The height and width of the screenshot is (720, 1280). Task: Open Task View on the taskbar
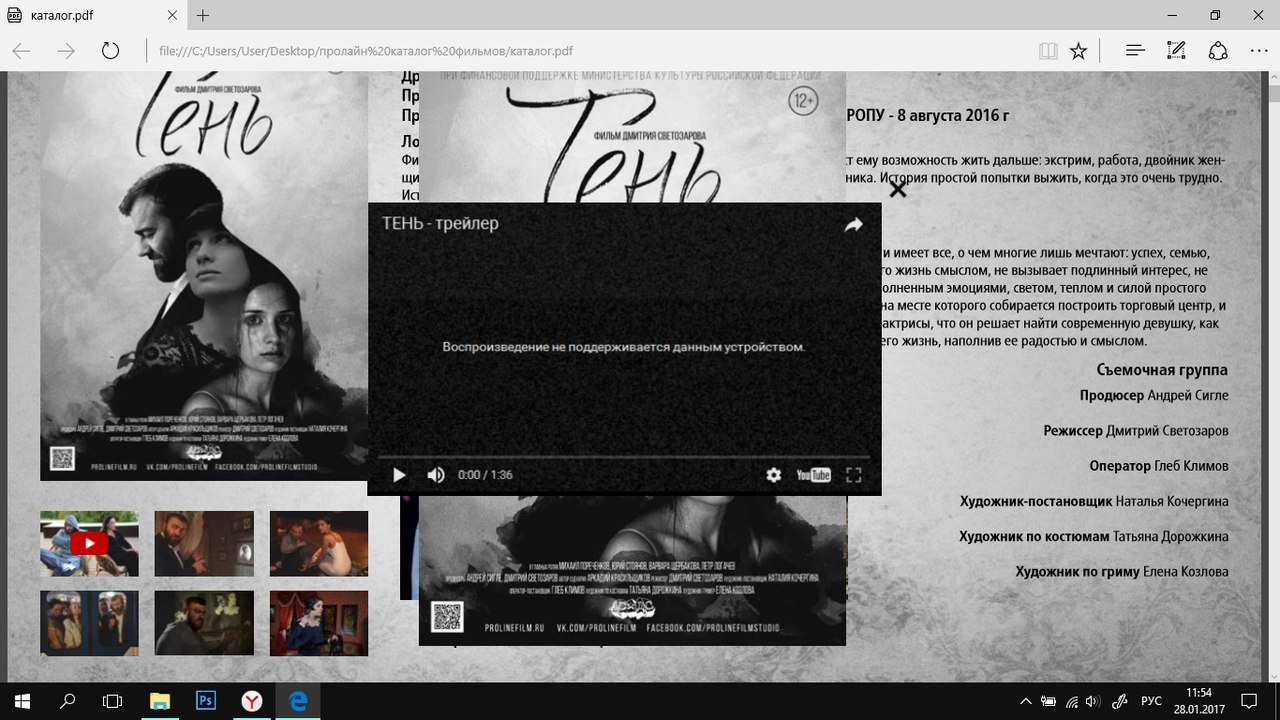click(x=113, y=701)
